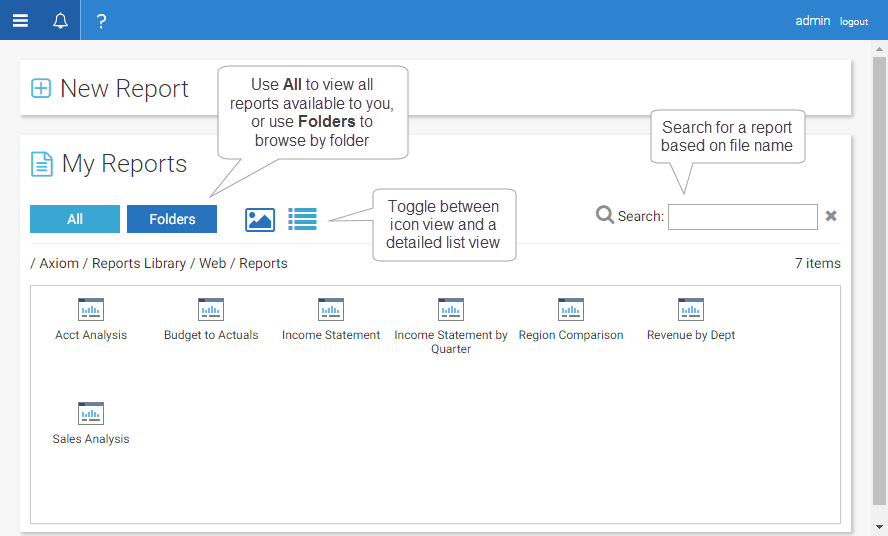This screenshot has width=888, height=536.
Task: Navigate to Web in the breadcrumb
Action: (x=212, y=263)
